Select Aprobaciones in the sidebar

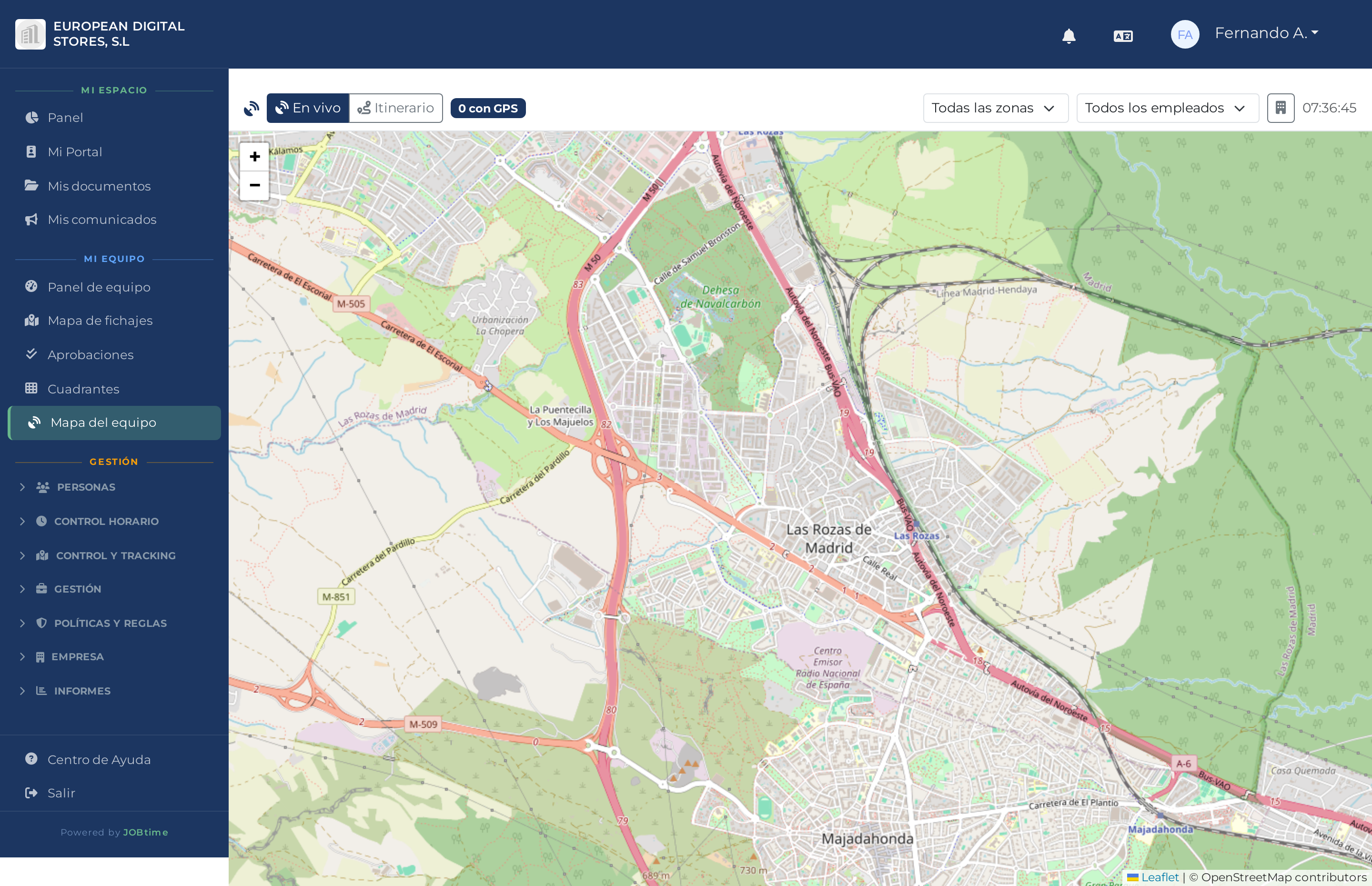click(x=91, y=354)
